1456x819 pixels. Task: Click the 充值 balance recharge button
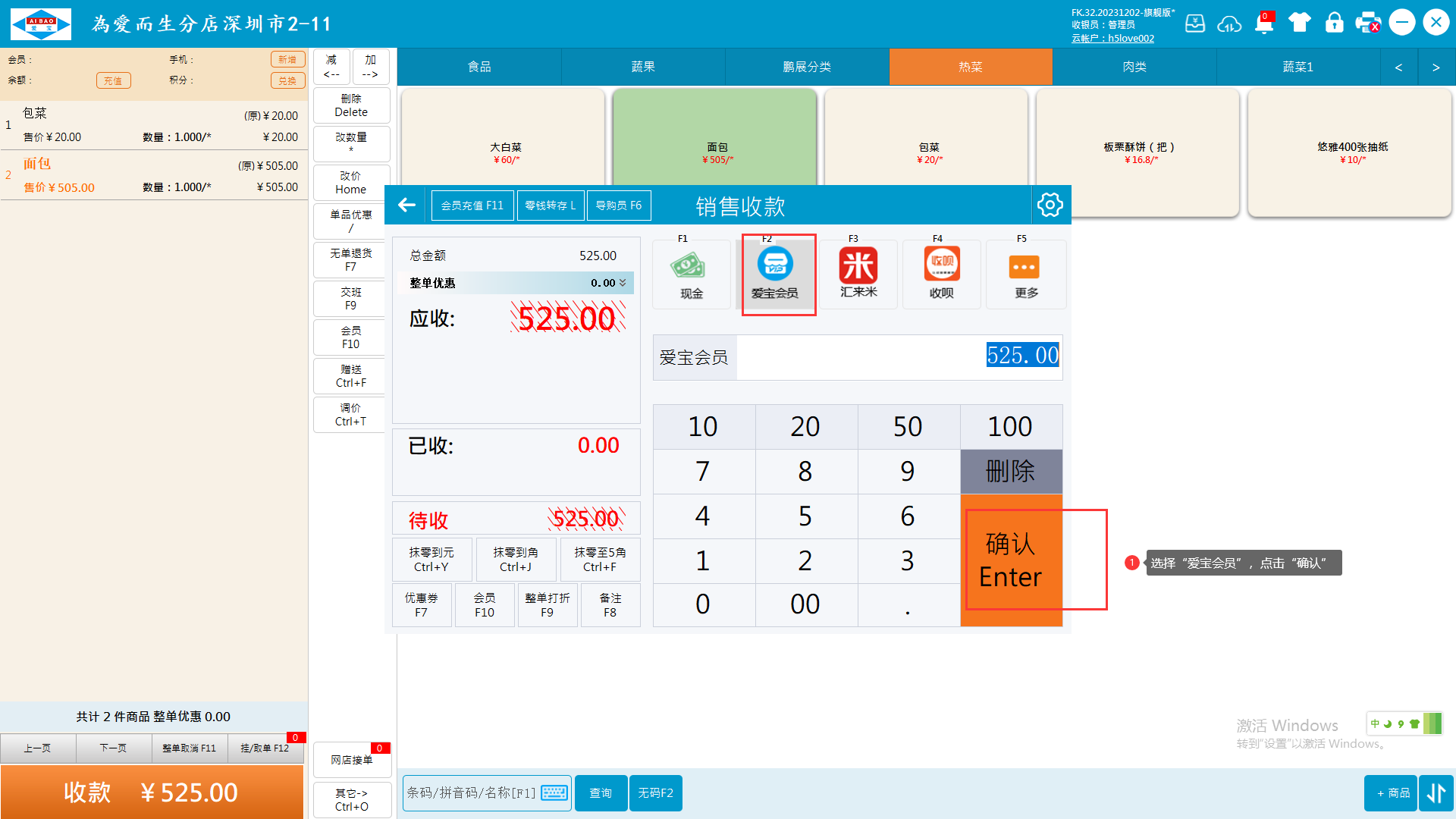113,80
